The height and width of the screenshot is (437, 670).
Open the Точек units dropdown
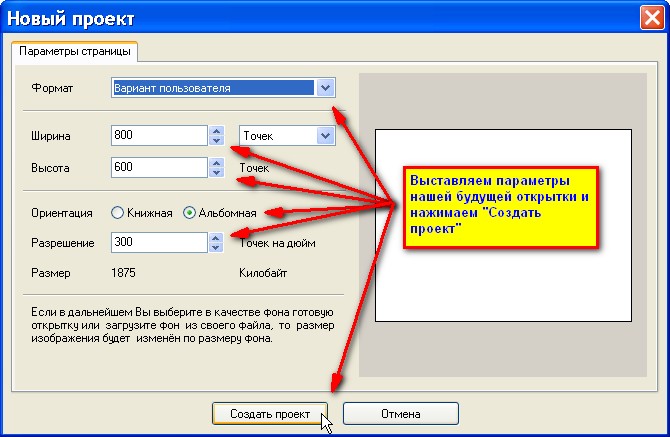[287, 136]
